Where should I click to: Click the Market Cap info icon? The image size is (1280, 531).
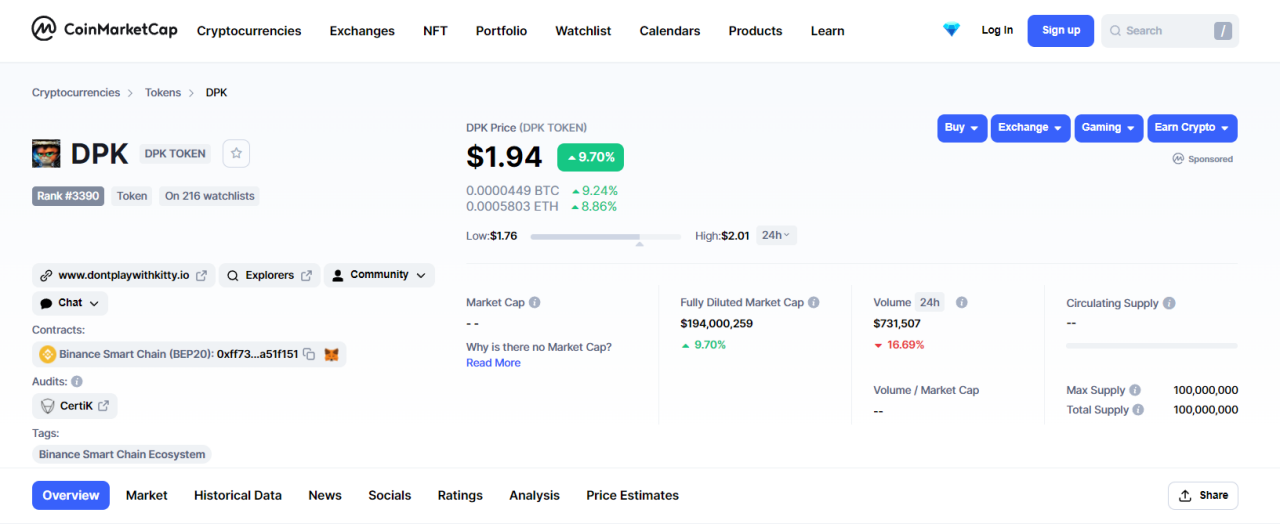point(534,302)
